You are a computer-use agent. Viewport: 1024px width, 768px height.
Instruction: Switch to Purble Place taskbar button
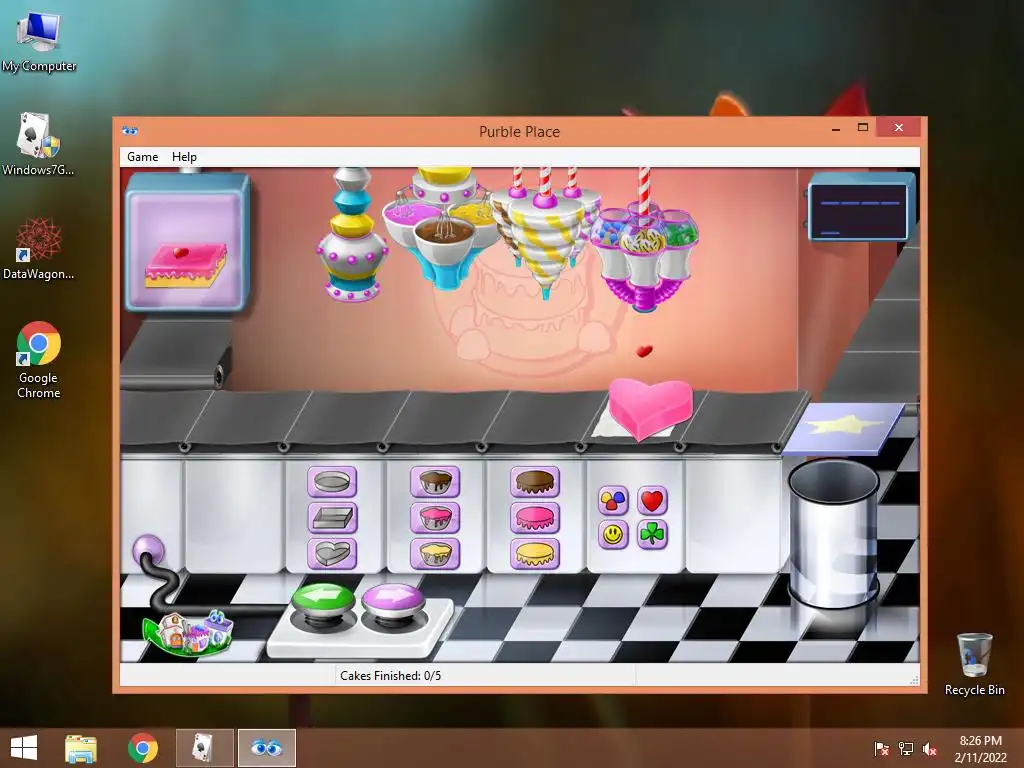coord(266,748)
